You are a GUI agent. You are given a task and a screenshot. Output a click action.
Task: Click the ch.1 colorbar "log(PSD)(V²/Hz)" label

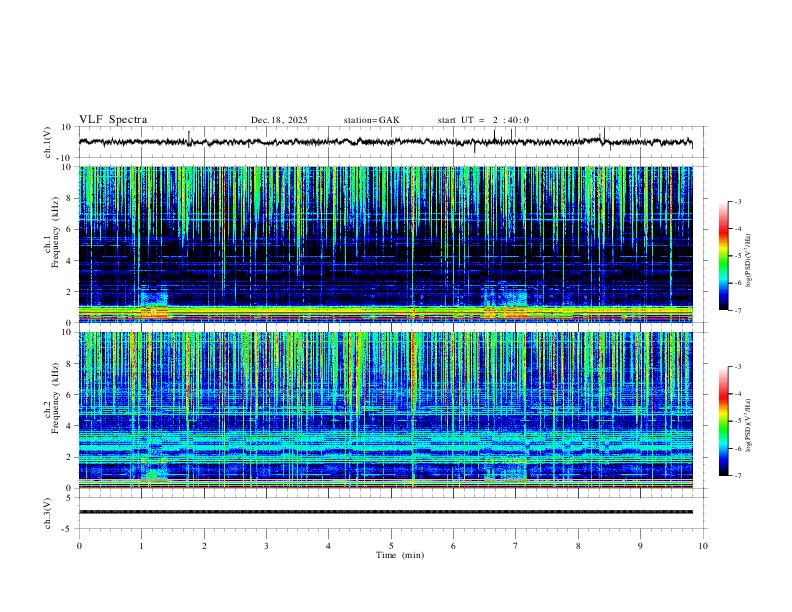(x=748, y=261)
